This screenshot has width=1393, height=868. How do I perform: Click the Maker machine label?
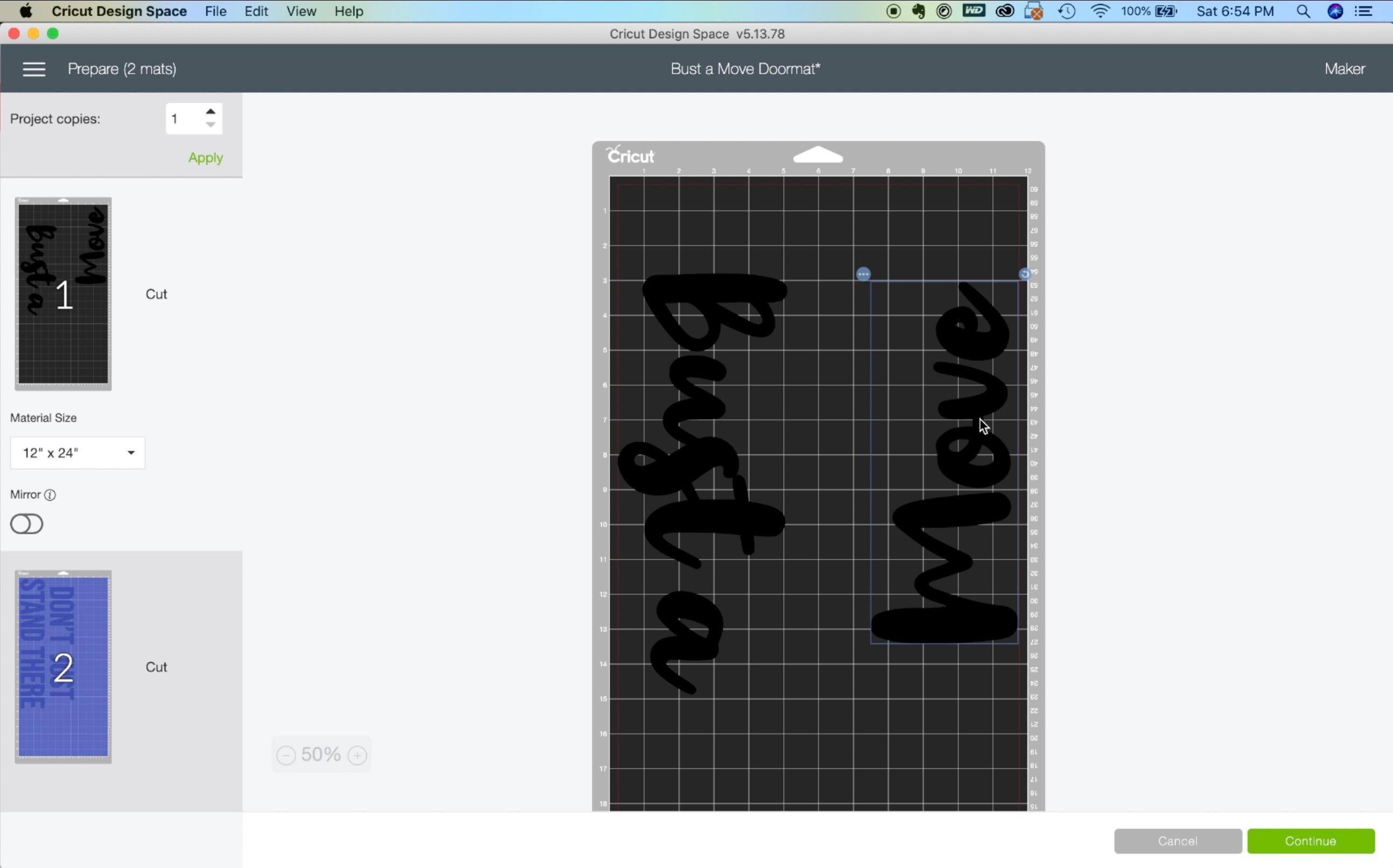pyautogui.click(x=1344, y=69)
